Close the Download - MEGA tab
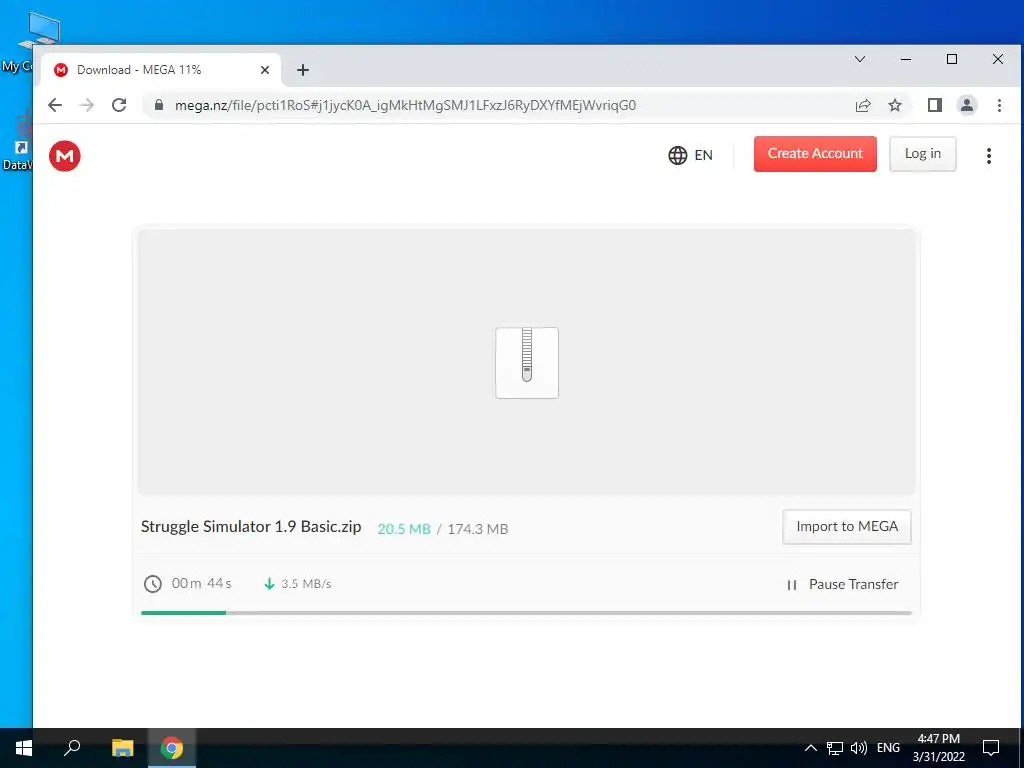Viewport: 1024px width, 768px height. pos(264,70)
